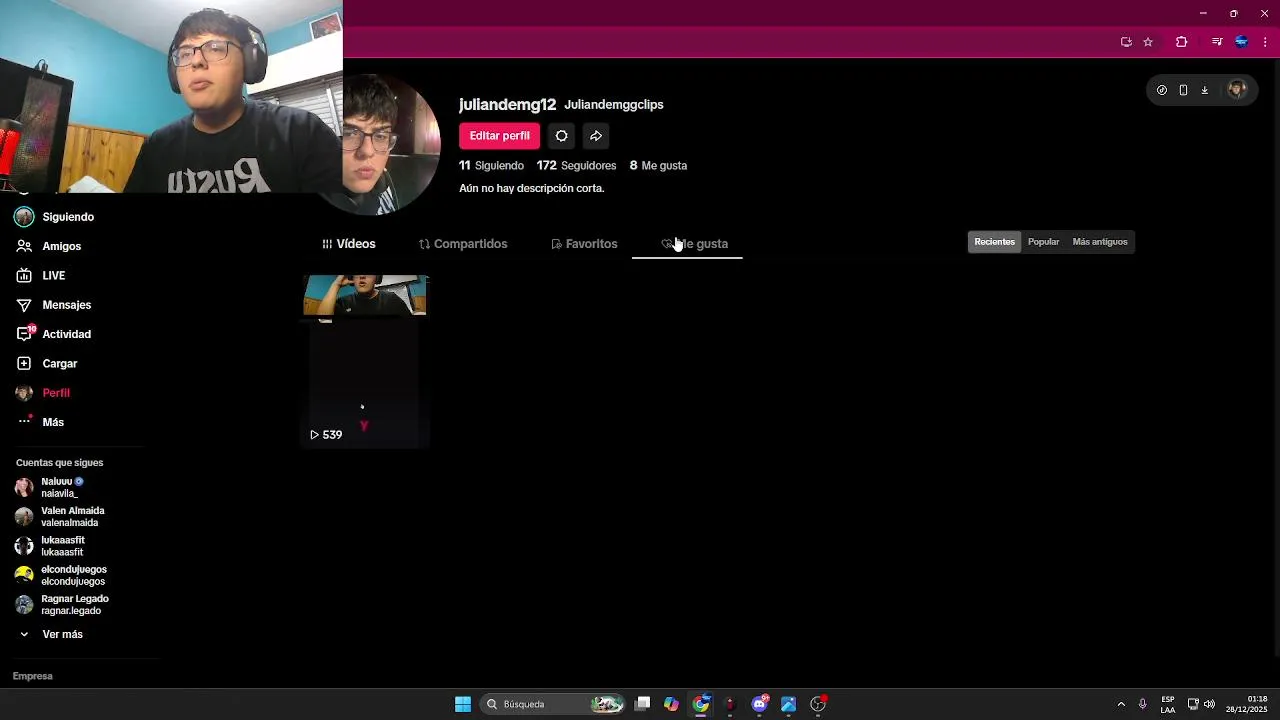Sort videos by Recientes
1280x720 pixels.
point(994,242)
